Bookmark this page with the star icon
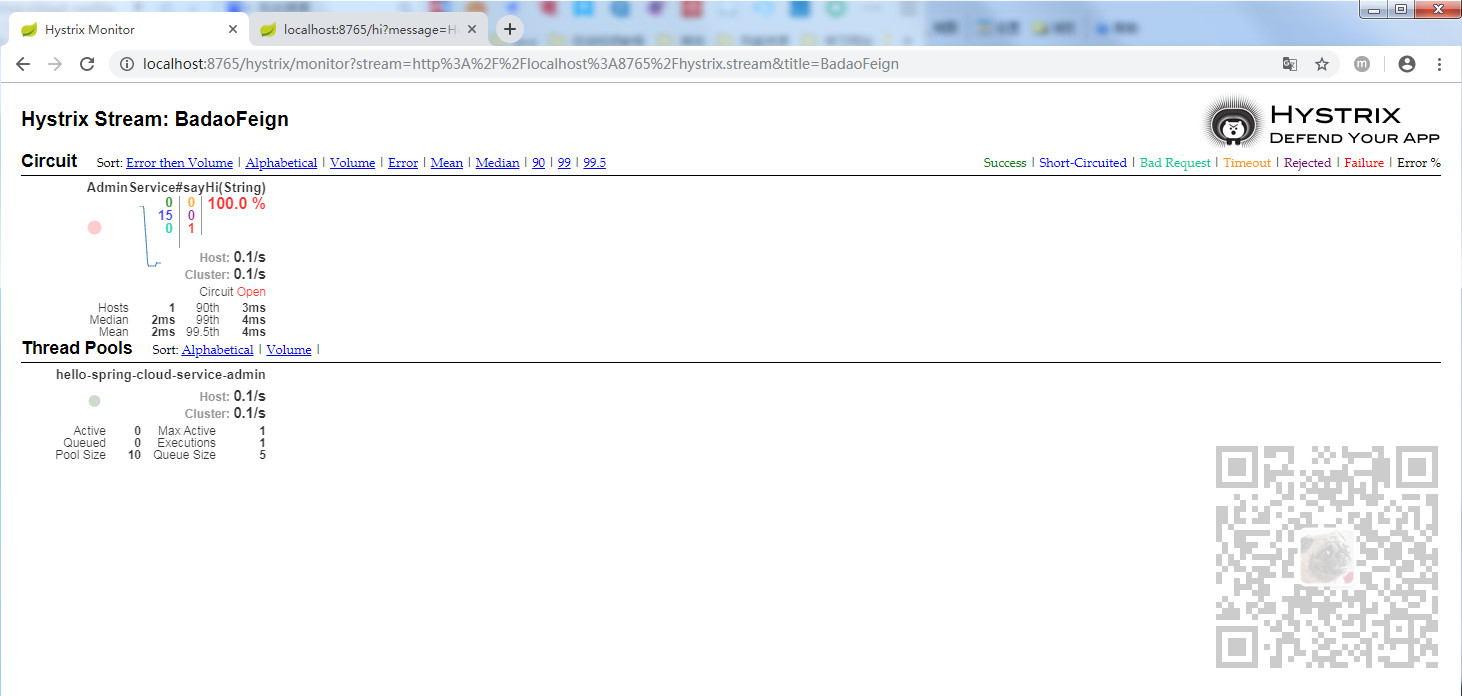This screenshot has width=1462, height=696. (x=1322, y=64)
